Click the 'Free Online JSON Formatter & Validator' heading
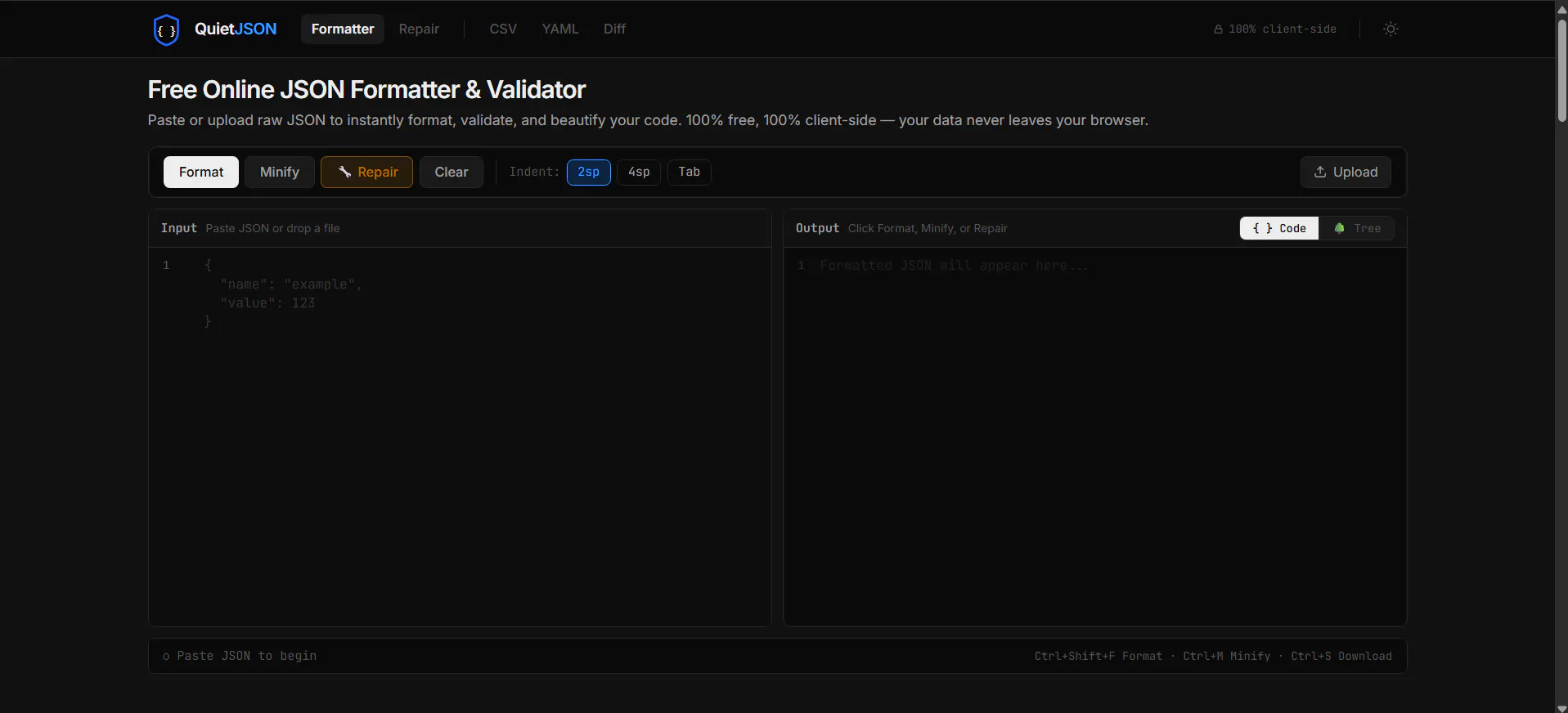This screenshot has width=1568, height=713. tap(366, 89)
